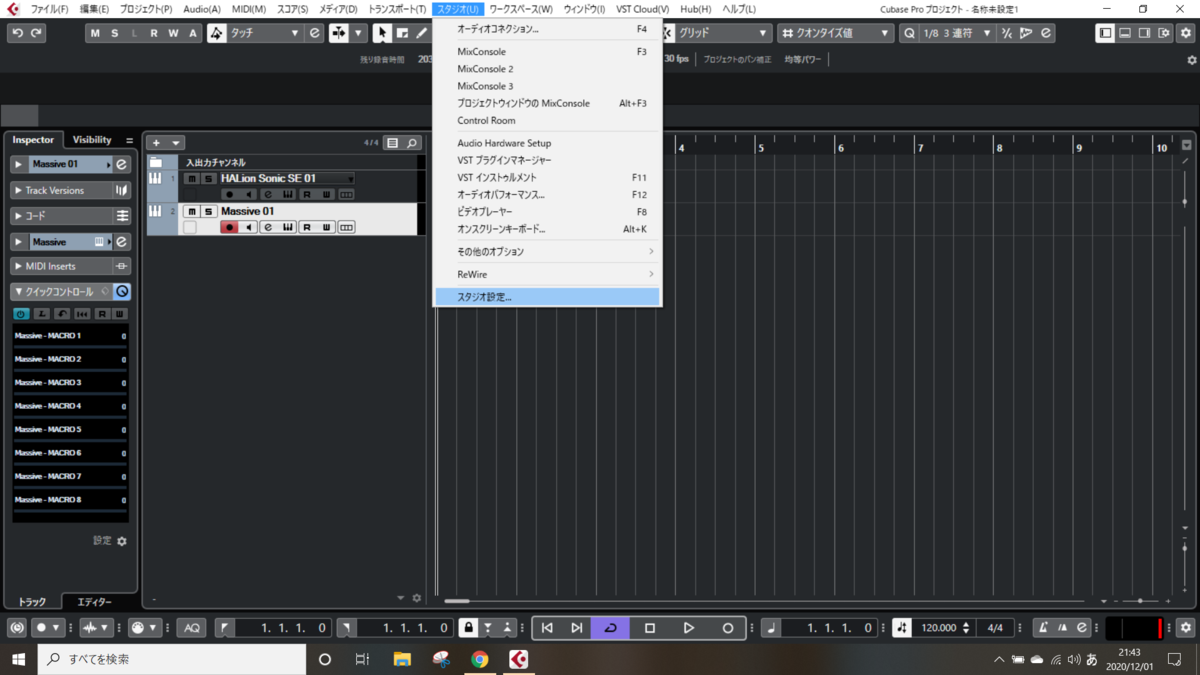Toggle left zone visibility button
The height and width of the screenshot is (675, 1200).
click(1105, 33)
